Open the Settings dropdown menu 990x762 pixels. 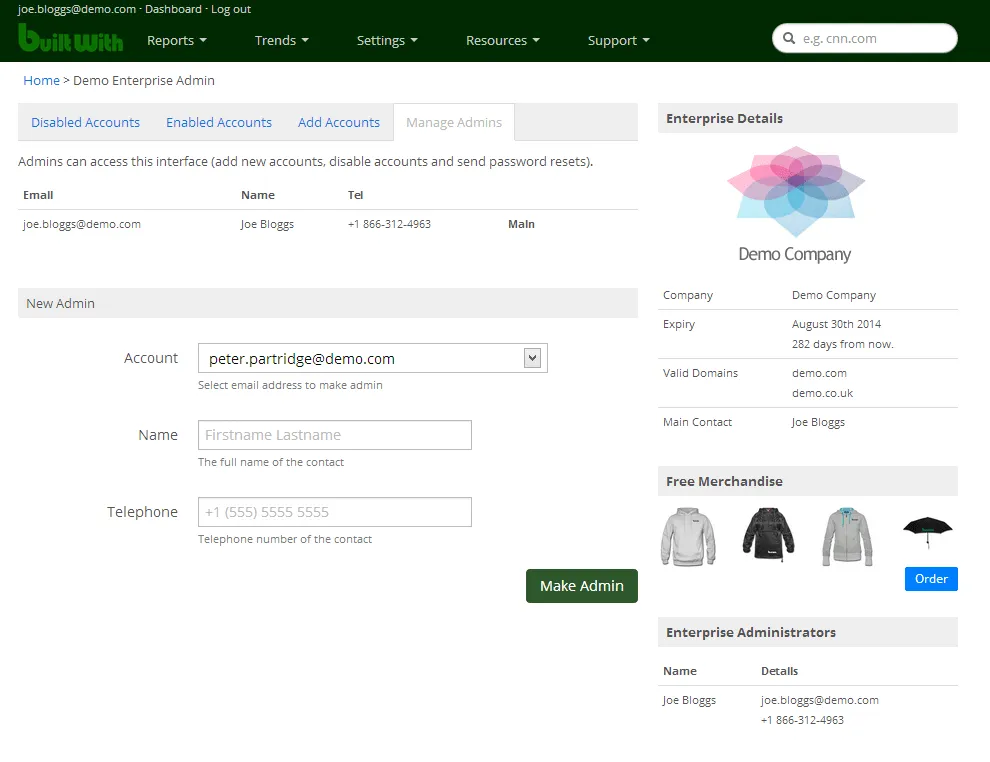[x=387, y=41]
